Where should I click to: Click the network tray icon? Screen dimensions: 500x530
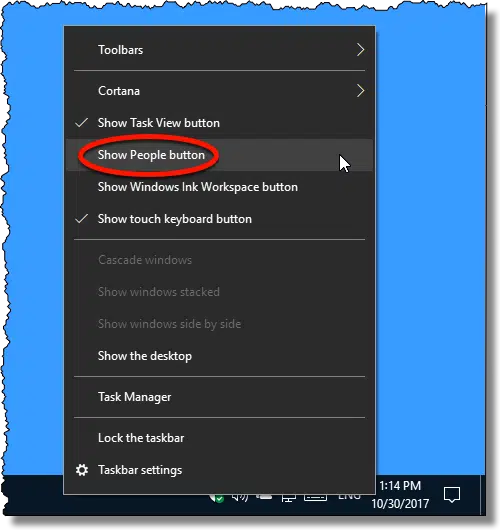[288, 498]
